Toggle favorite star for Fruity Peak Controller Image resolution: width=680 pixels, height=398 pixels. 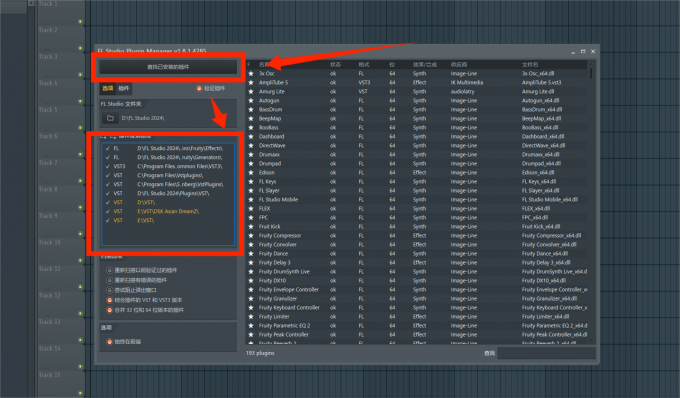point(251,335)
